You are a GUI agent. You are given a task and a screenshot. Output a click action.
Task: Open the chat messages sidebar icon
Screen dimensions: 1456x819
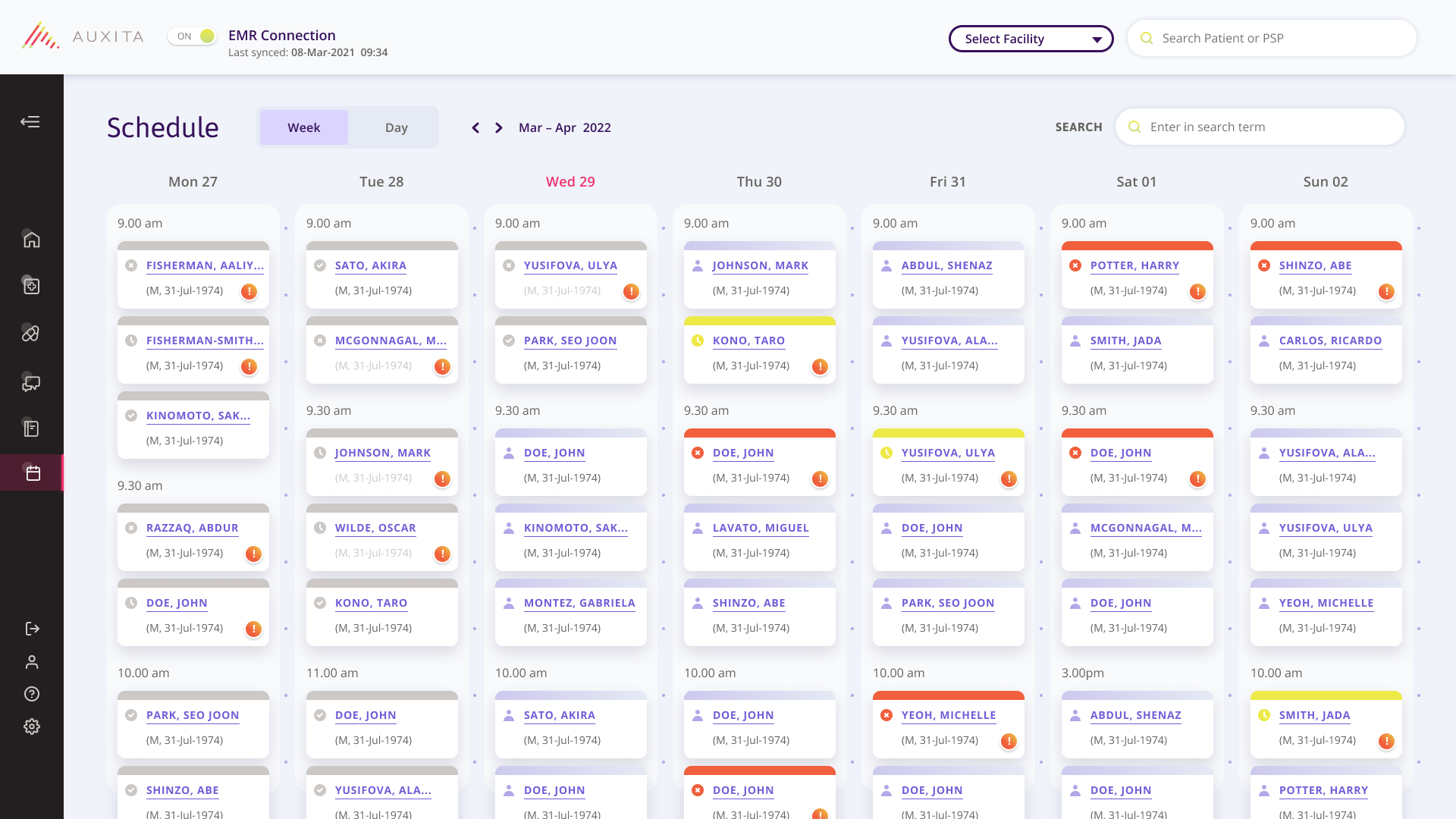[31, 383]
